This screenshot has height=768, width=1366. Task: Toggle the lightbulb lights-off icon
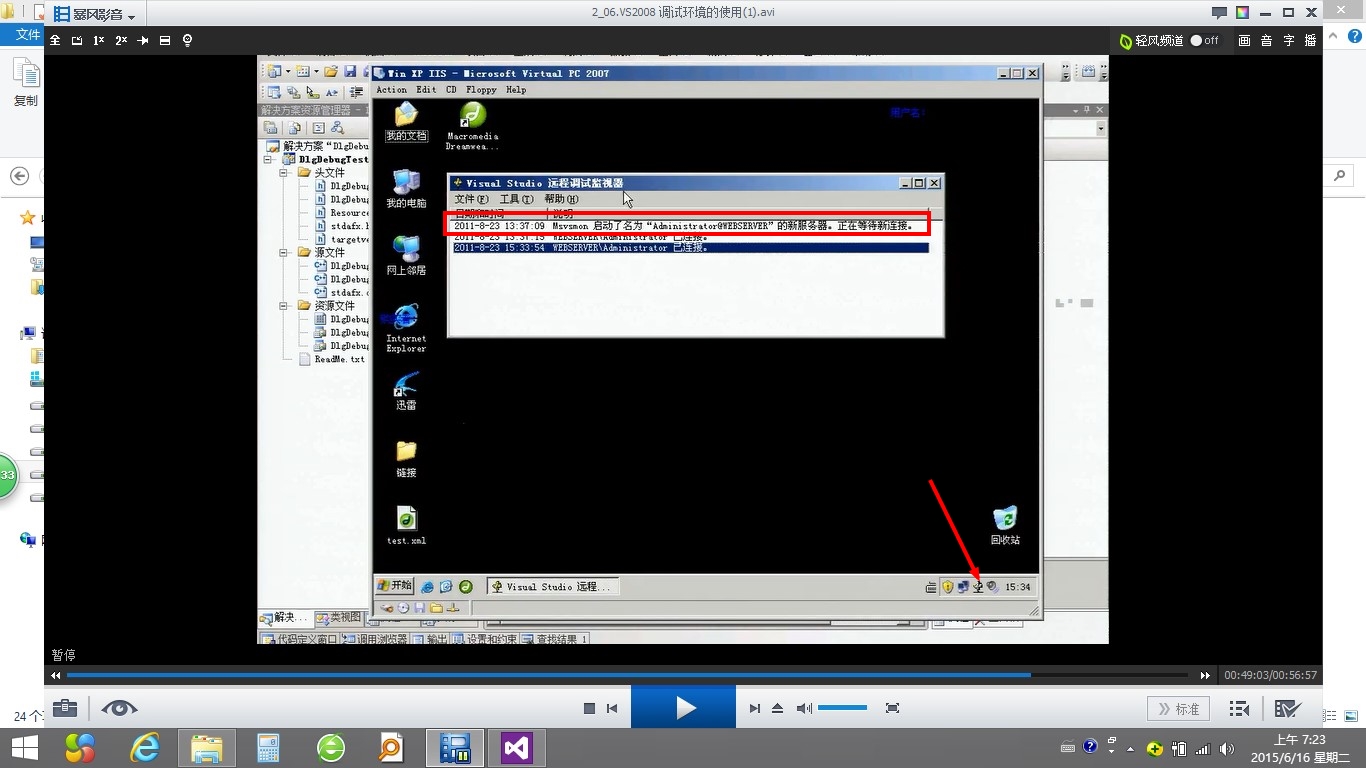tap(187, 40)
